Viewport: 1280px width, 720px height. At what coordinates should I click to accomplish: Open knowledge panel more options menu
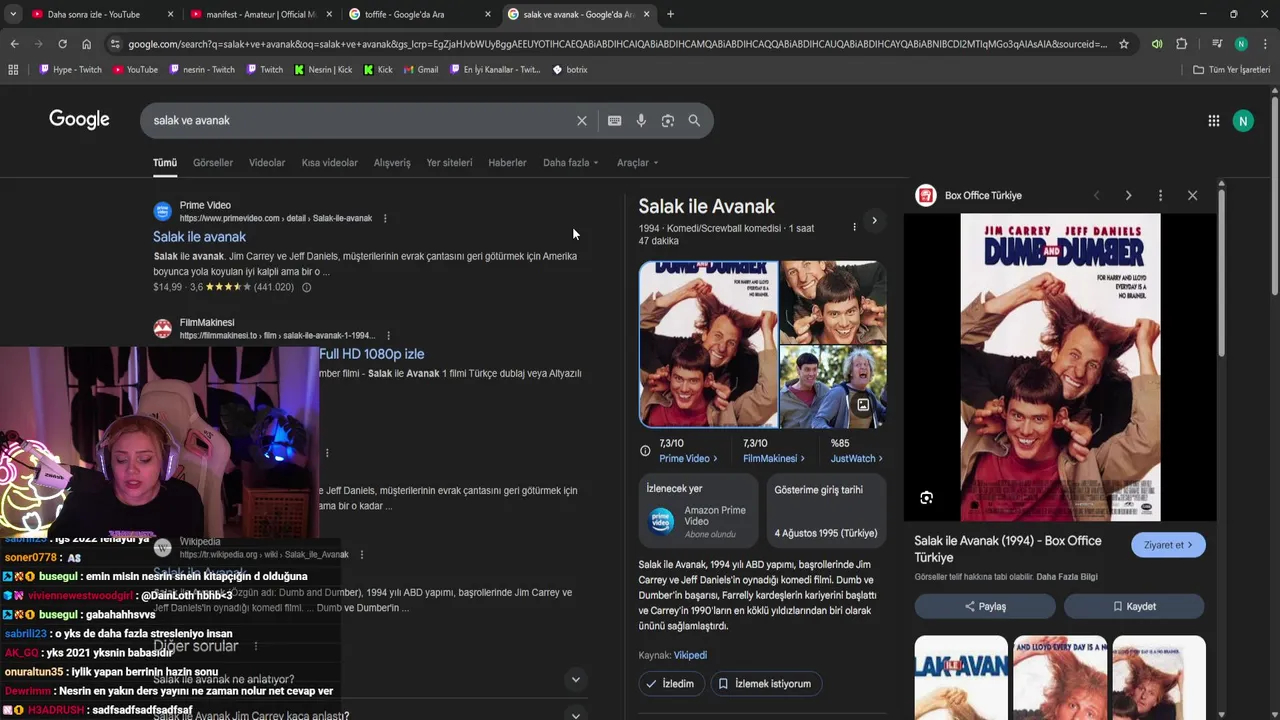[x=854, y=227]
